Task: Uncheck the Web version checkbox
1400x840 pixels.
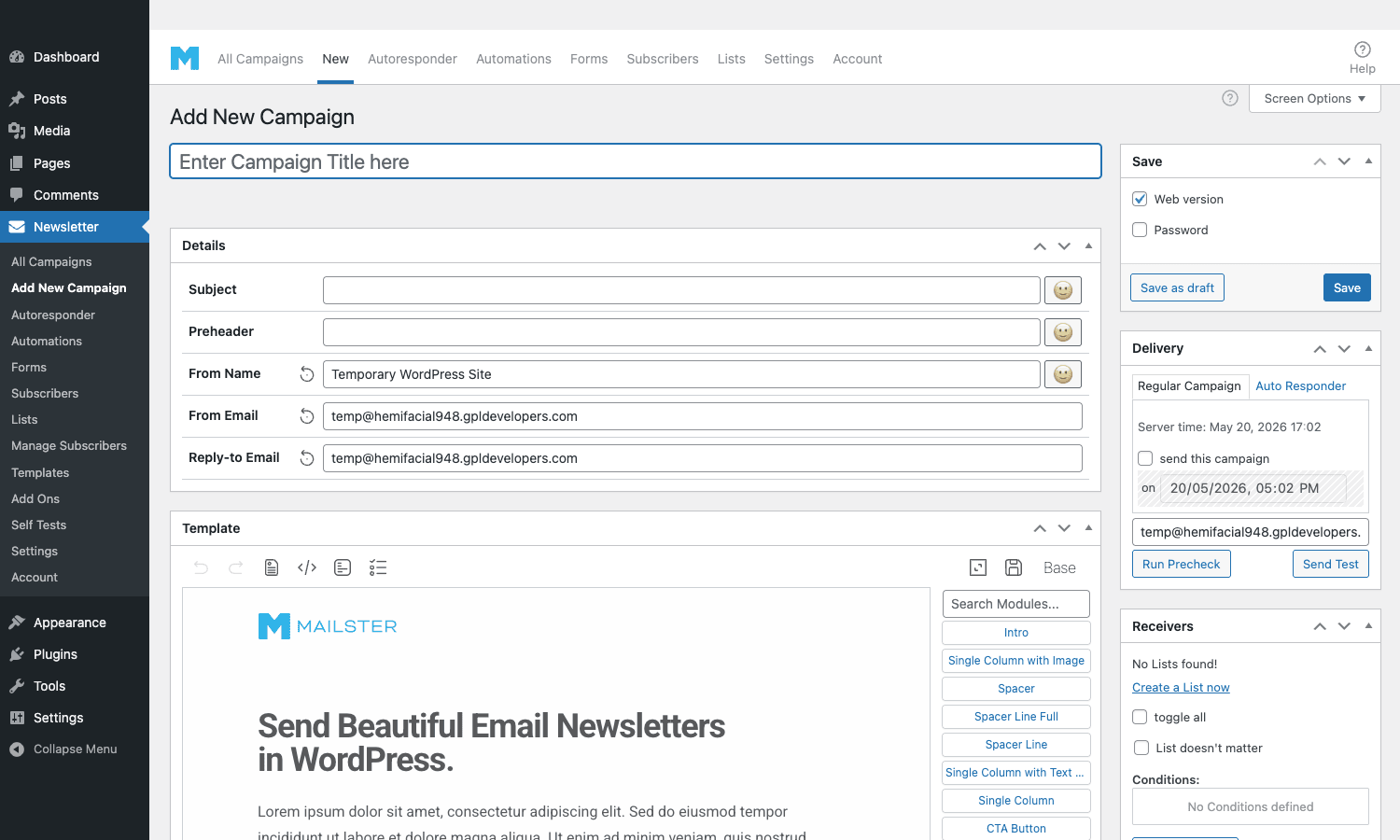Action: pyautogui.click(x=1140, y=199)
